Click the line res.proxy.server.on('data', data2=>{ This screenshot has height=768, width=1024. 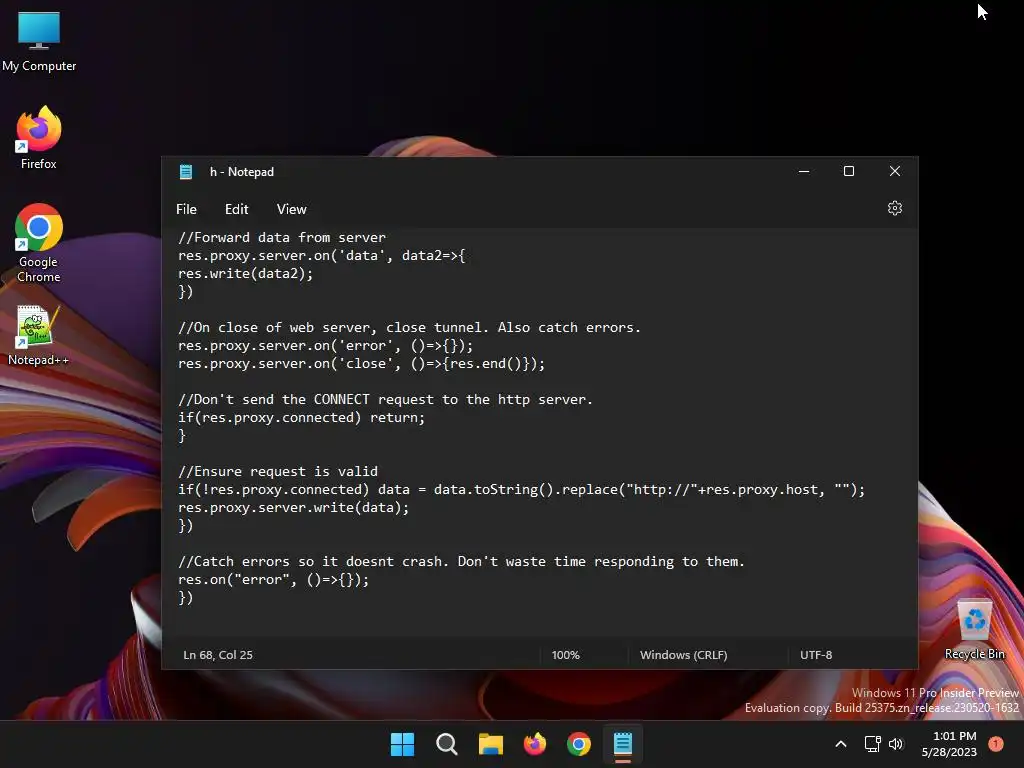coord(321,256)
